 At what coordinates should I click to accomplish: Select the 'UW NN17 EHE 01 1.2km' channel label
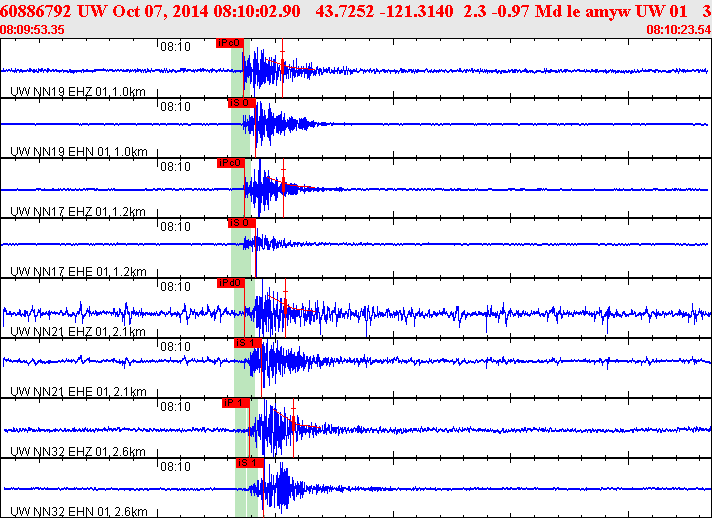pyautogui.click(x=79, y=271)
